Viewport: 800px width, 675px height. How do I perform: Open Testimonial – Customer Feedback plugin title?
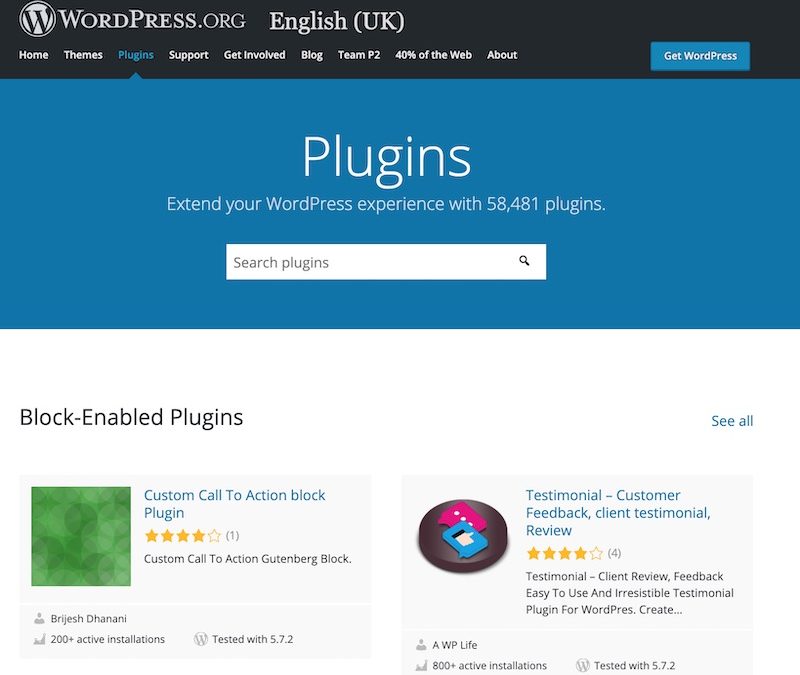click(x=618, y=512)
